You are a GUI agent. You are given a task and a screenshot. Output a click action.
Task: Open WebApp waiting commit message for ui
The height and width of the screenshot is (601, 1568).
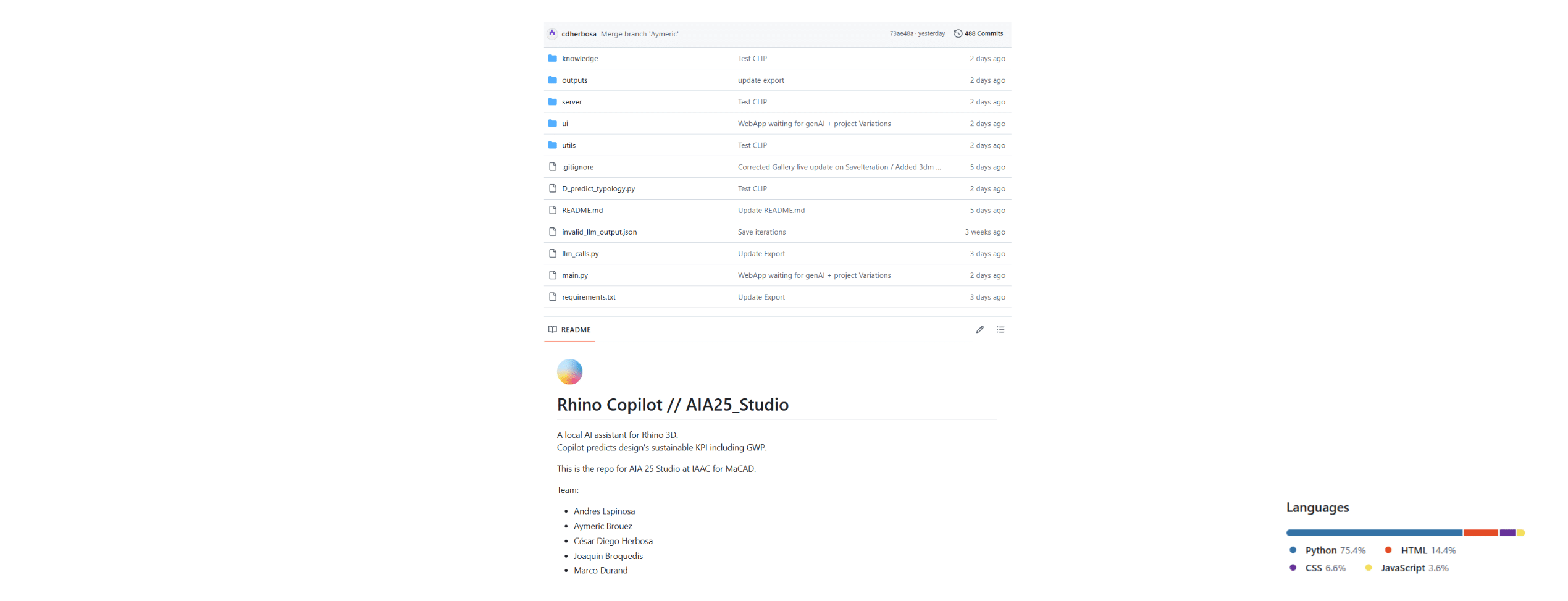pyautogui.click(x=814, y=124)
